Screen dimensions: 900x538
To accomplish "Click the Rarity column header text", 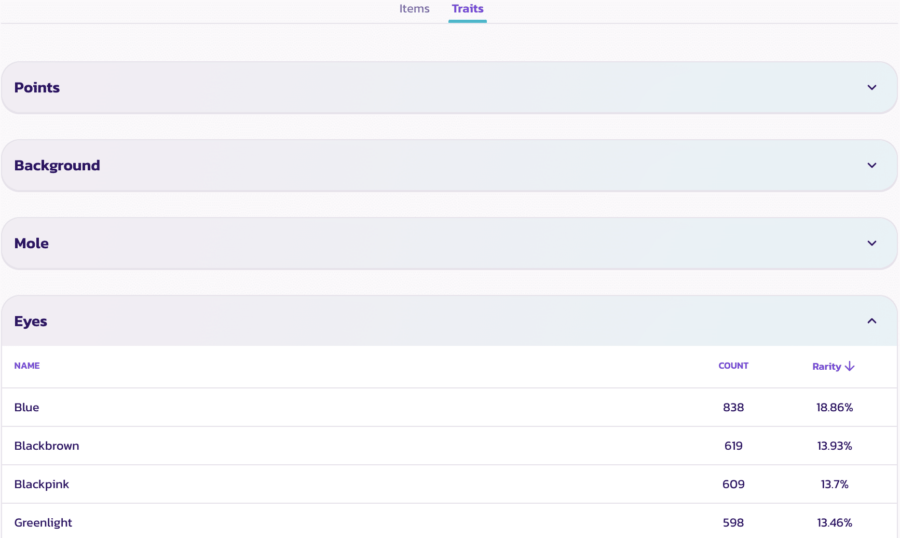I will [826, 367].
